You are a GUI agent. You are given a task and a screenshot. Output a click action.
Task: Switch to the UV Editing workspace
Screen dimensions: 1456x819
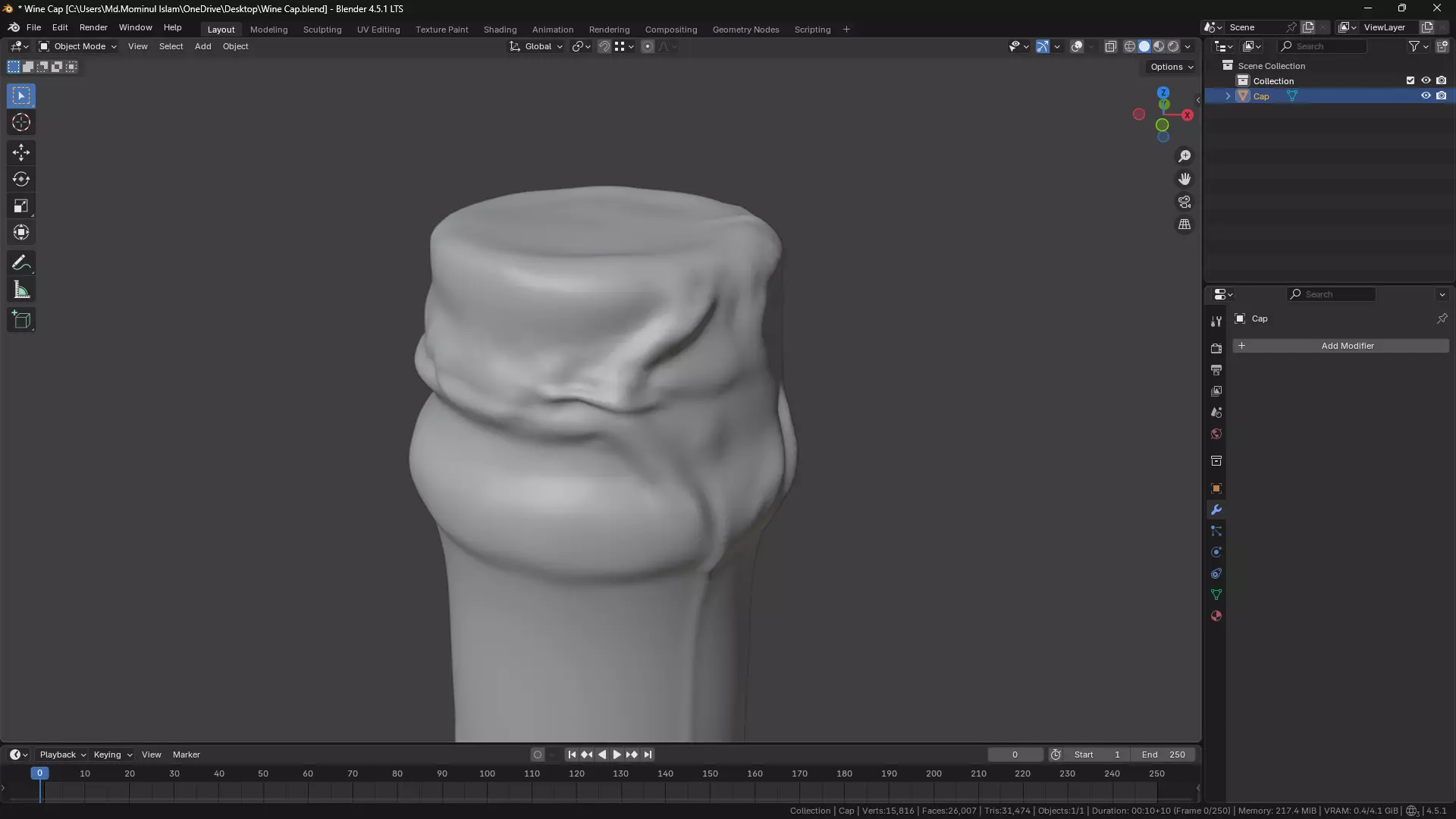click(x=378, y=30)
